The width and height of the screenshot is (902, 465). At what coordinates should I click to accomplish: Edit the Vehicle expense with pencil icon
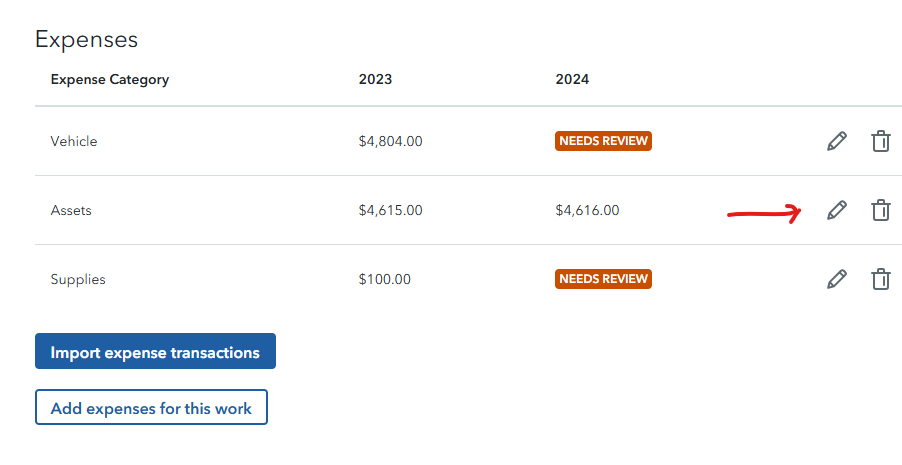tap(837, 141)
